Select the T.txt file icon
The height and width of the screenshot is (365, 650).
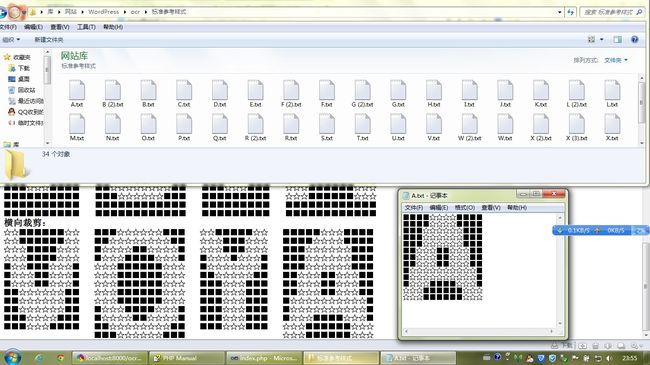tap(362, 124)
